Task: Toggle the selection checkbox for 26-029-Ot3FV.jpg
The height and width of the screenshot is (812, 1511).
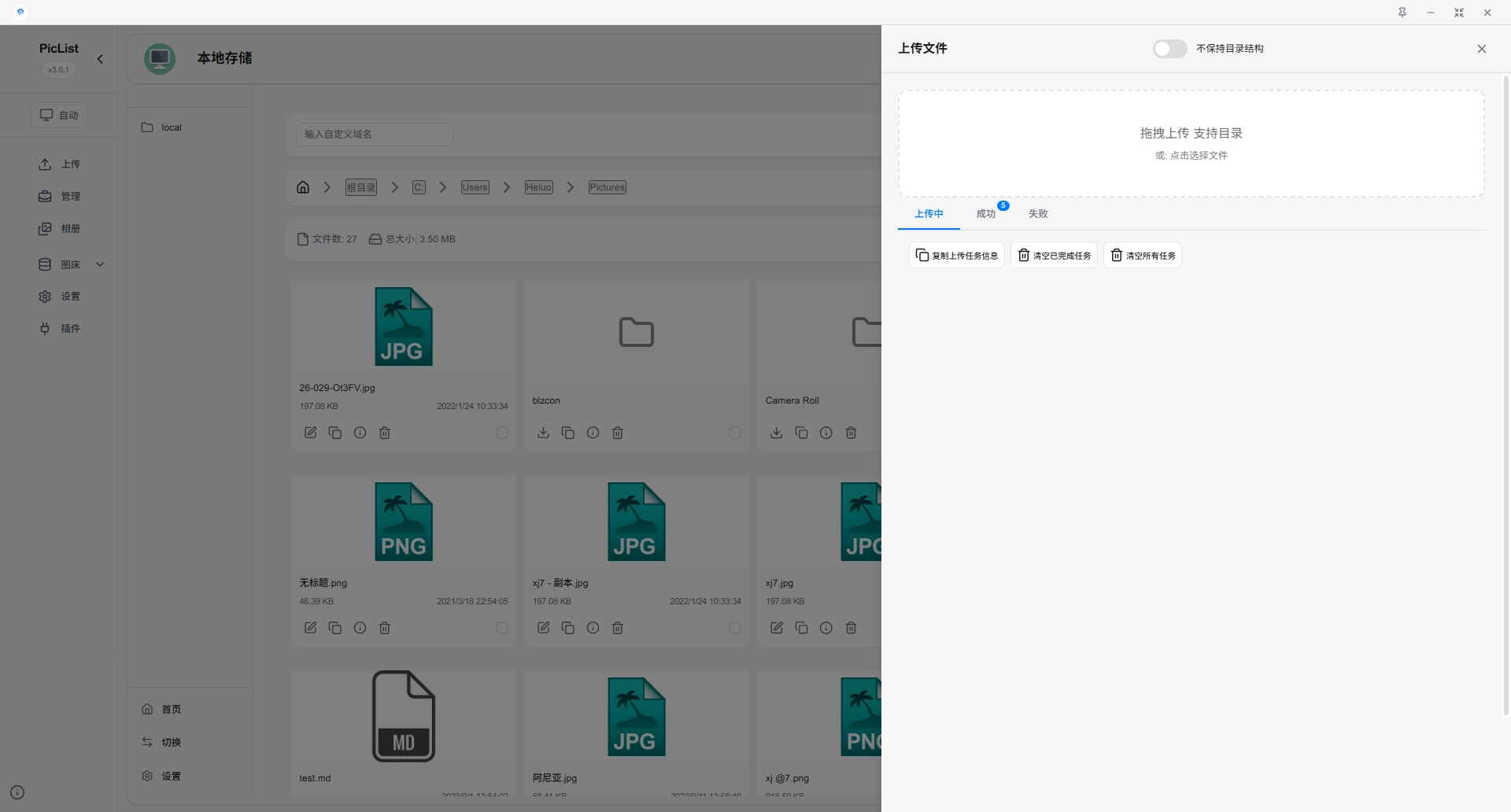Action: [x=502, y=434]
